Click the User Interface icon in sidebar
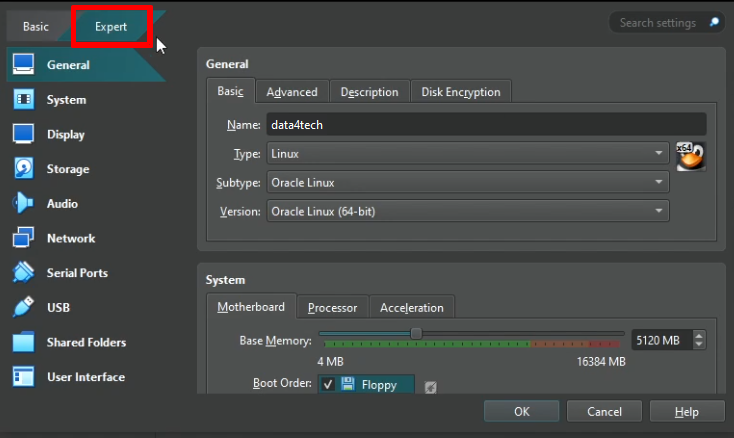 click(23, 376)
